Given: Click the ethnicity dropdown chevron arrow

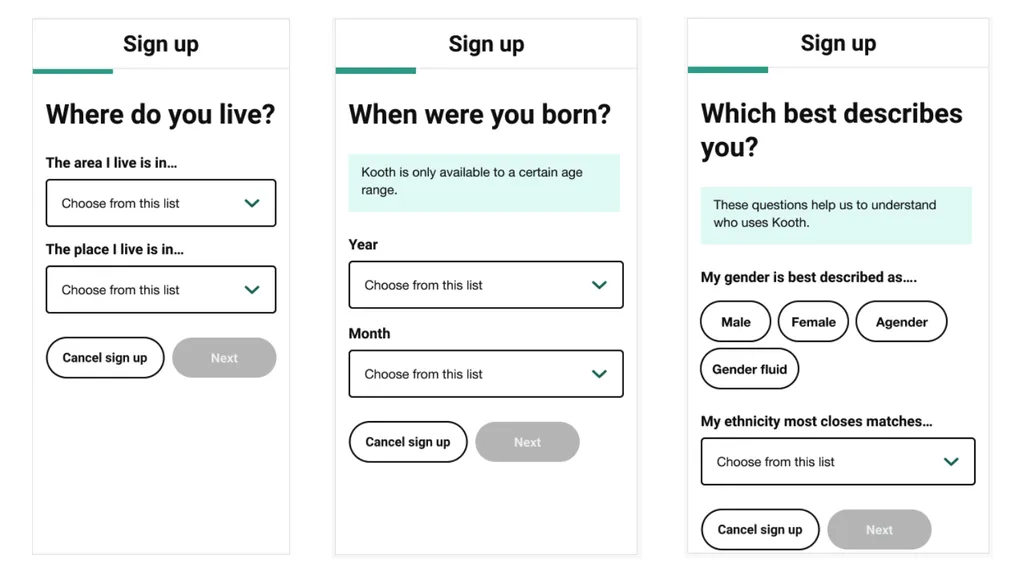Looking at the screenshot, I should 952,461.
